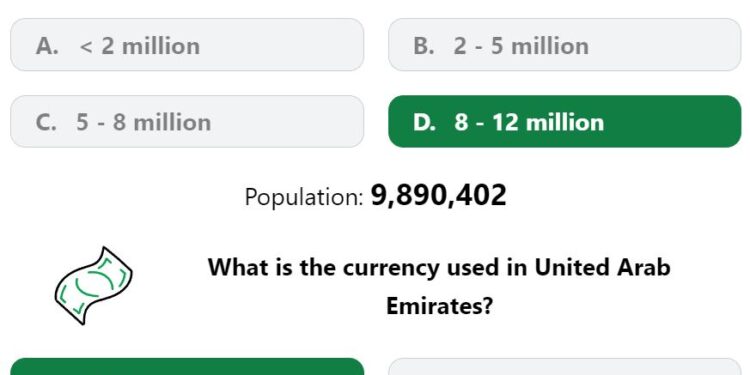The height and width of the screenshot is (375, 750).
Task: Click the word 'Emirates?' in the question
Action: (439, 306)
